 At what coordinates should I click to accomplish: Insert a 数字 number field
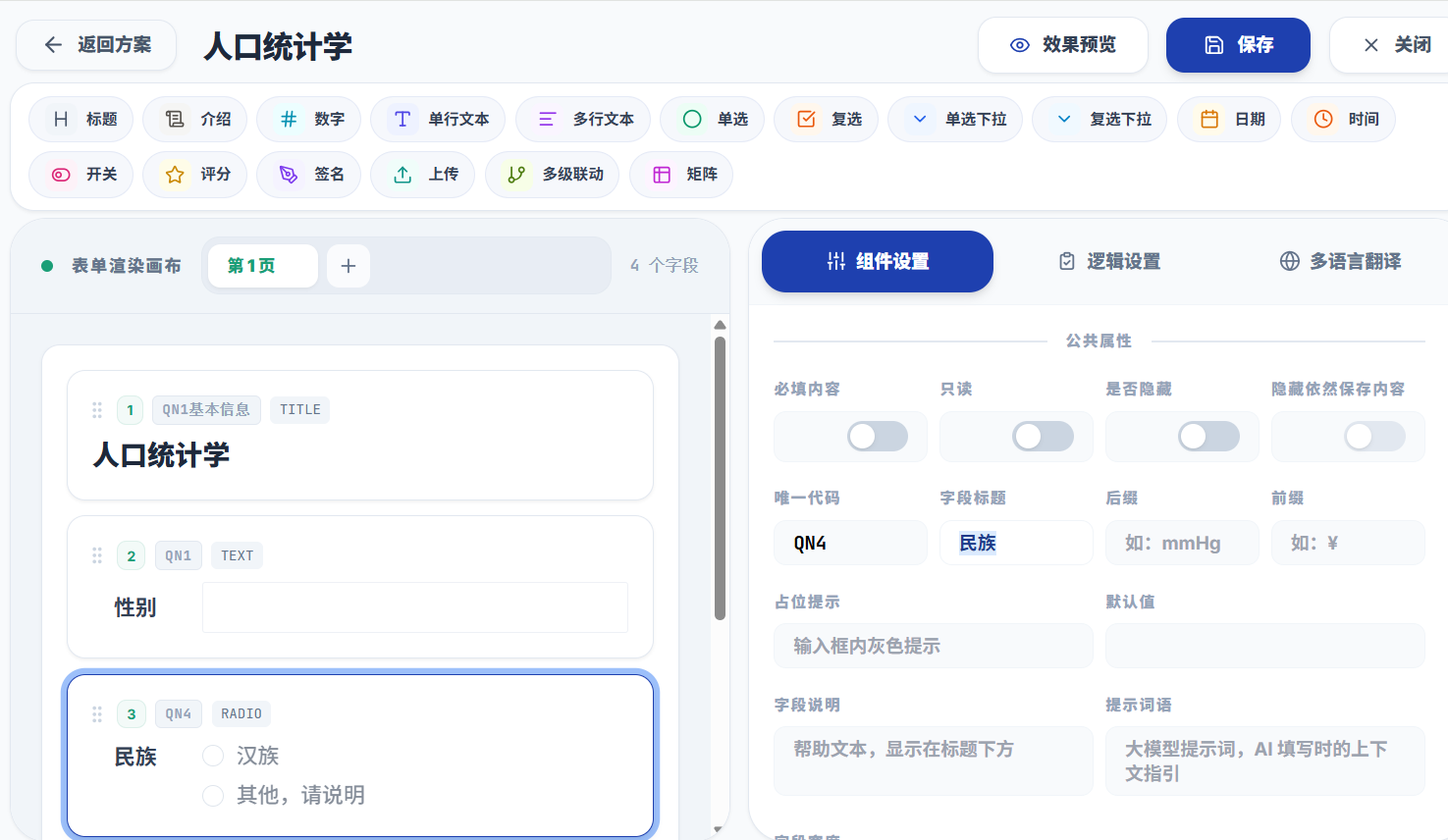point(309,120)
